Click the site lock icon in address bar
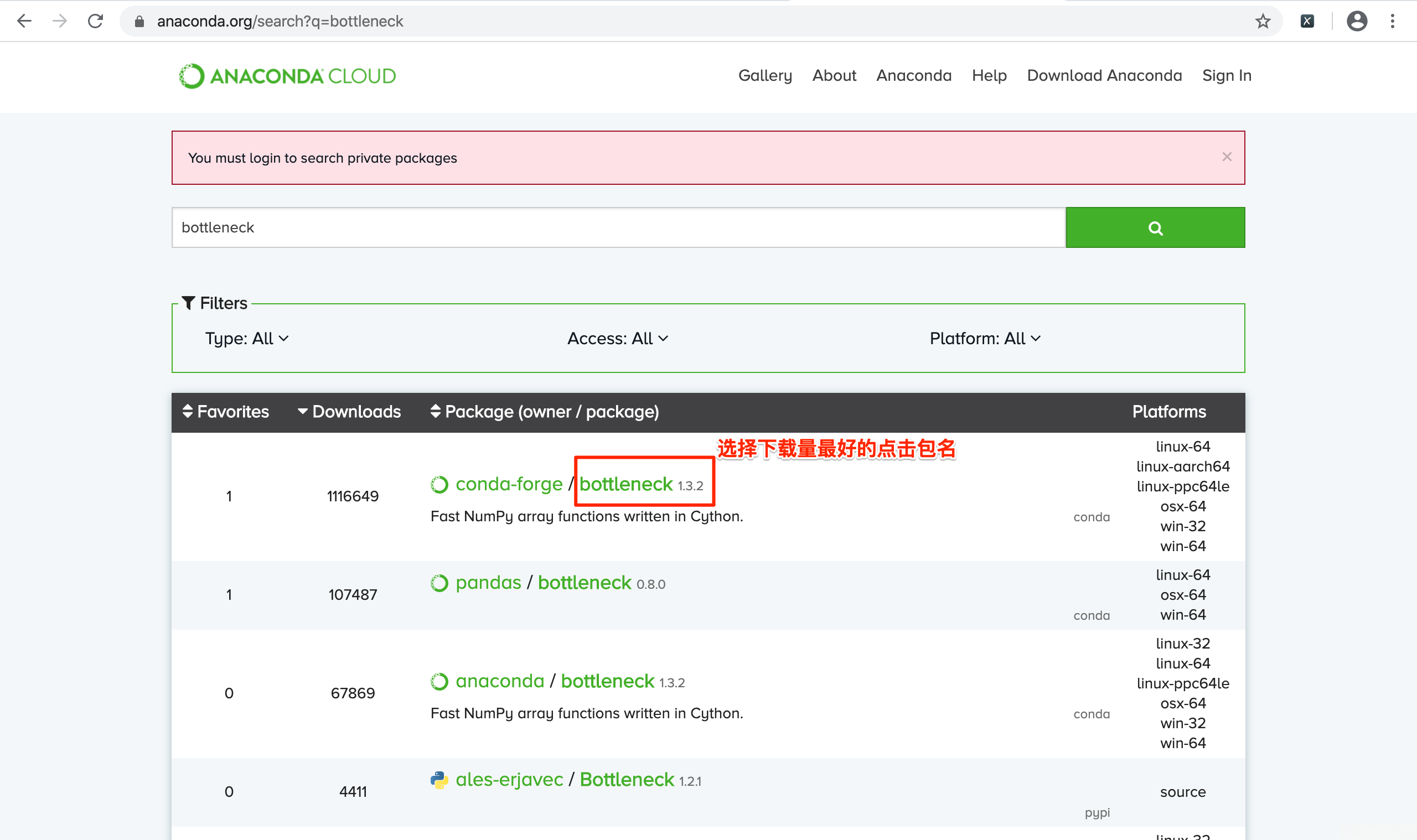Screen dimensions: 1417x840 point(139,22)
